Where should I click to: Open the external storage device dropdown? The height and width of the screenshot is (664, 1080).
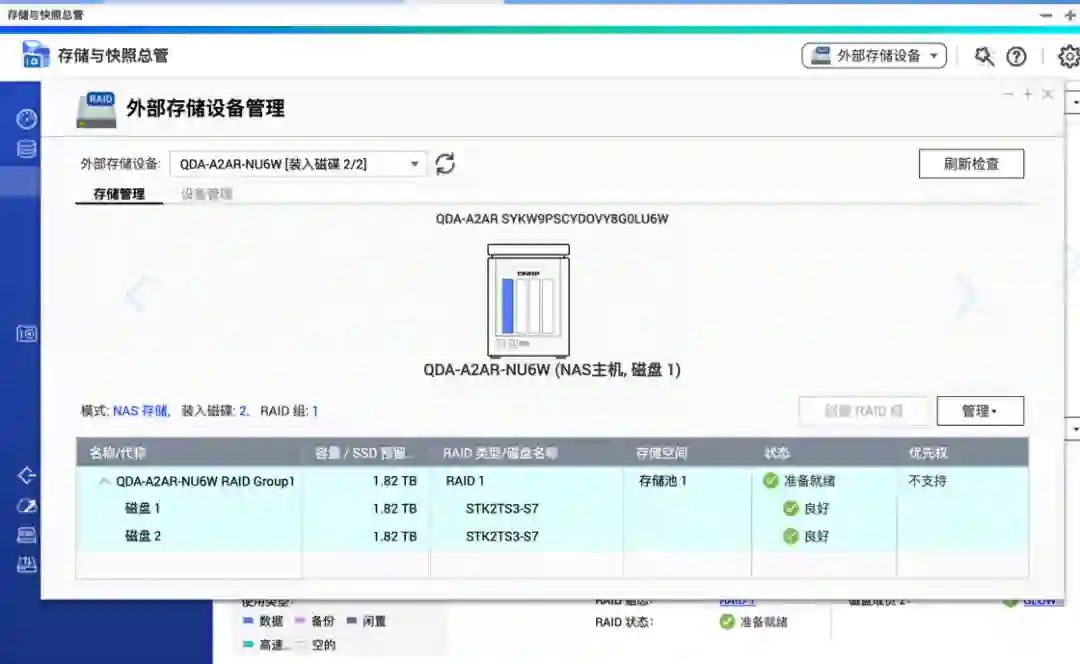[298, 164]
